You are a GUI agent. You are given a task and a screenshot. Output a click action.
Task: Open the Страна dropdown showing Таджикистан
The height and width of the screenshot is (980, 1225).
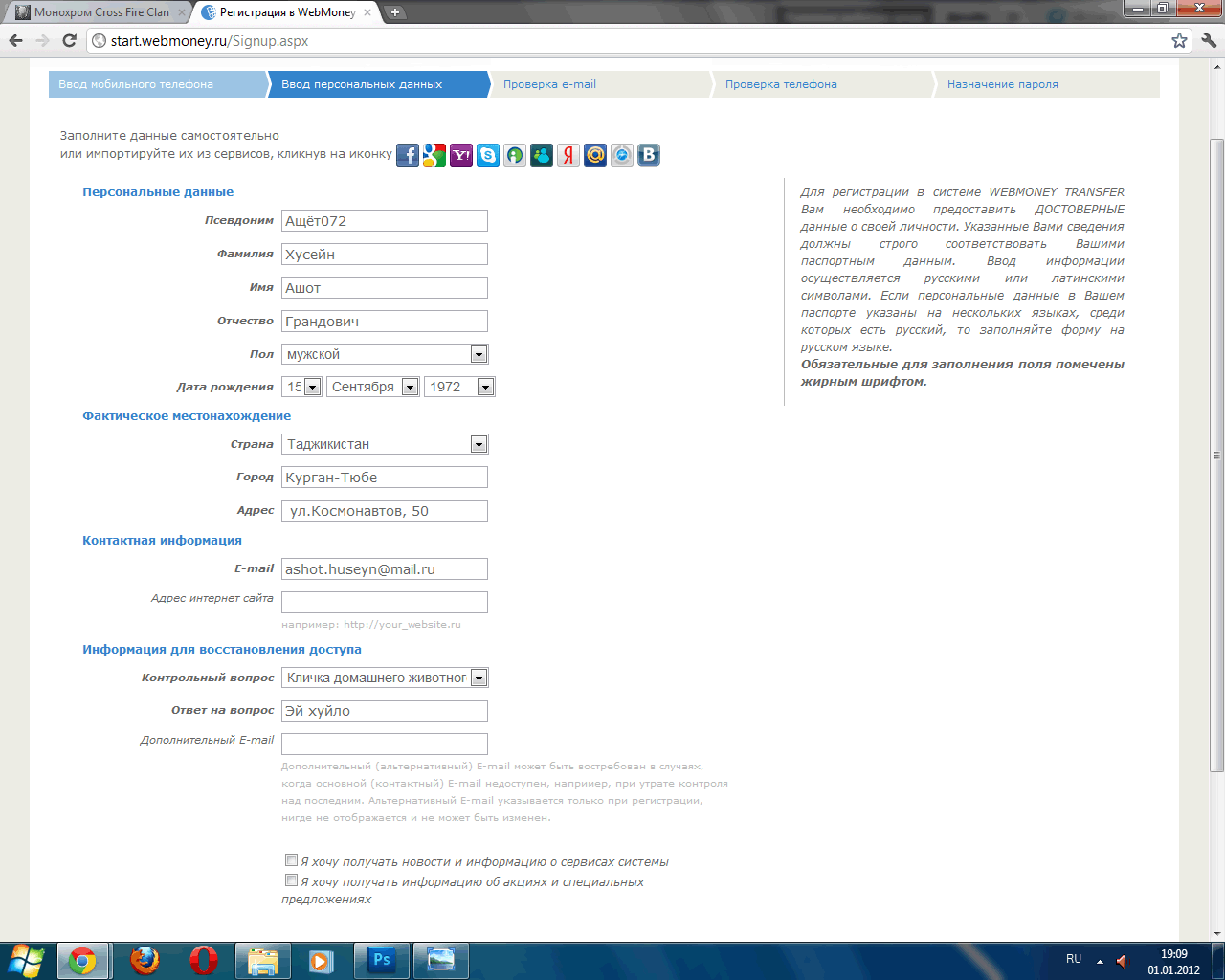(x=385, y=444)
